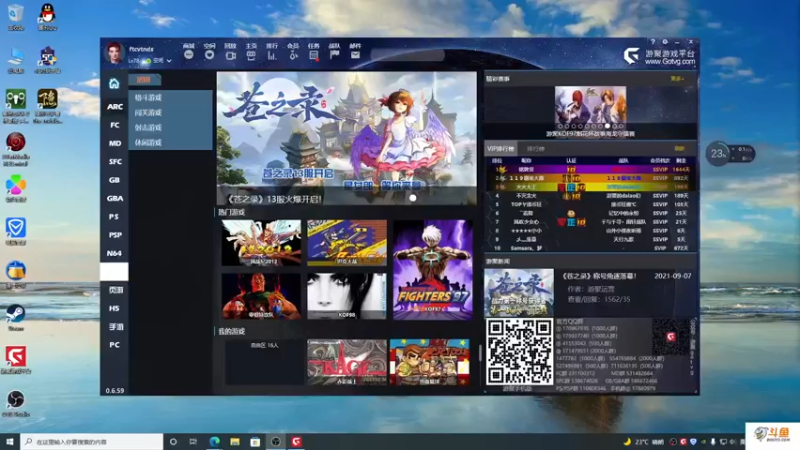800x450 pixels.
Task: Open QQ penguin desktop shortcut
Action: [47, 16]
